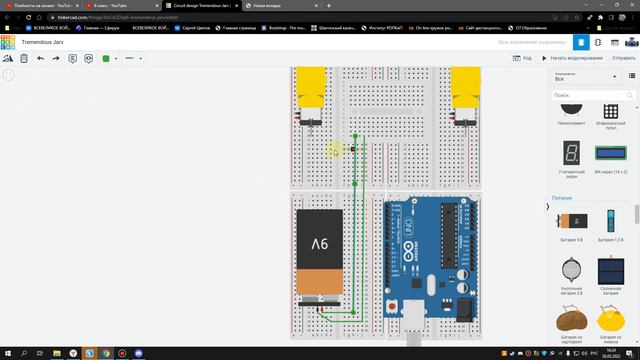The width and height of the screenshot is (640, 360).
Task: Click the components panel scrollbar
Action: (x=637, y=214)
